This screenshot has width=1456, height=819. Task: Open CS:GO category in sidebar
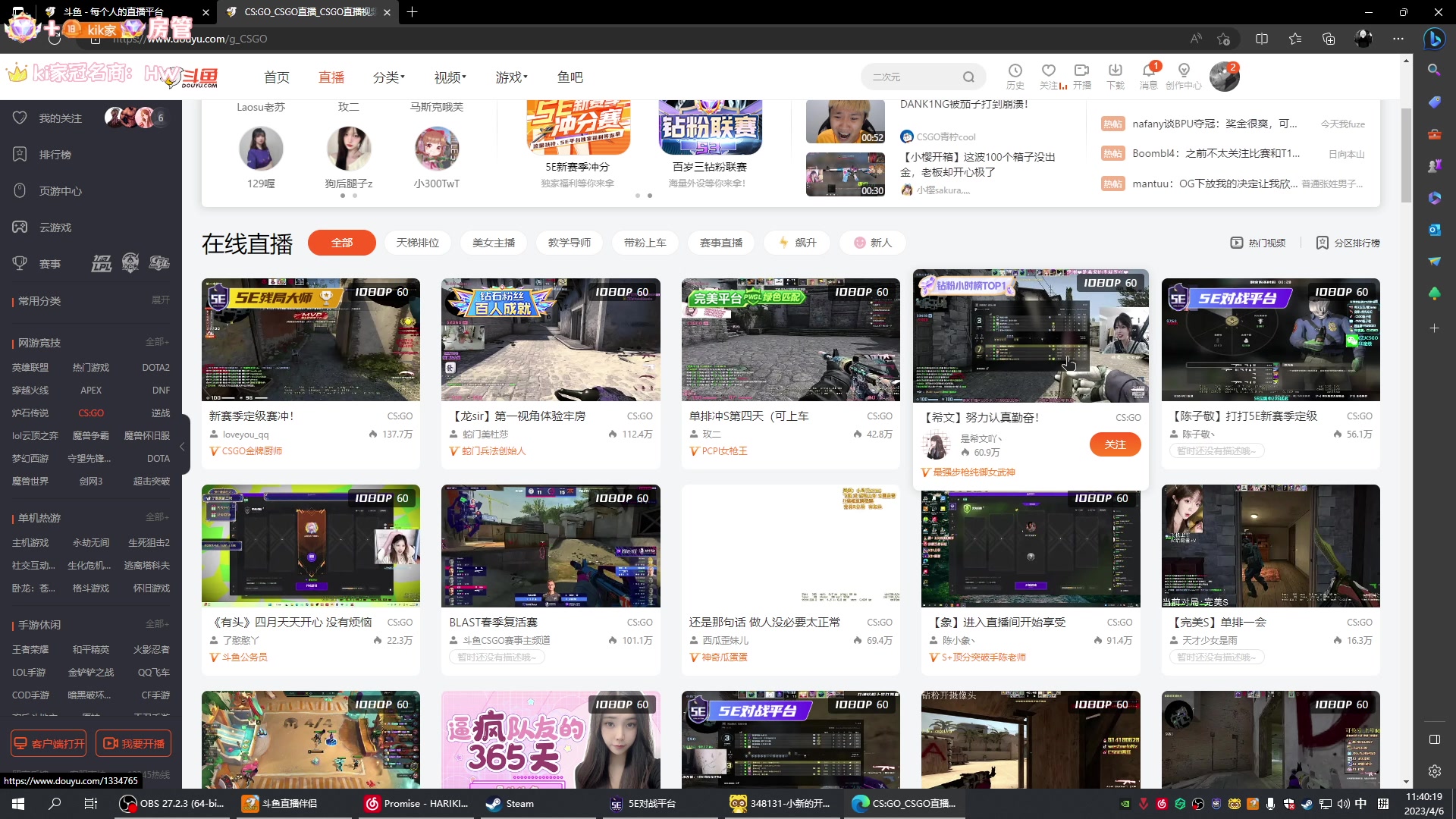click(91, 413)
